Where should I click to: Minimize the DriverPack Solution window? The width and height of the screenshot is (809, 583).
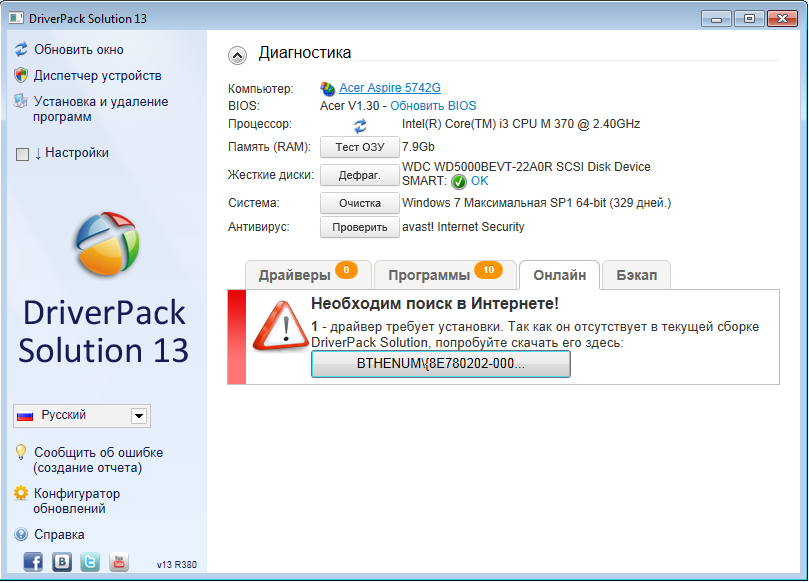(x=716, y=19)
